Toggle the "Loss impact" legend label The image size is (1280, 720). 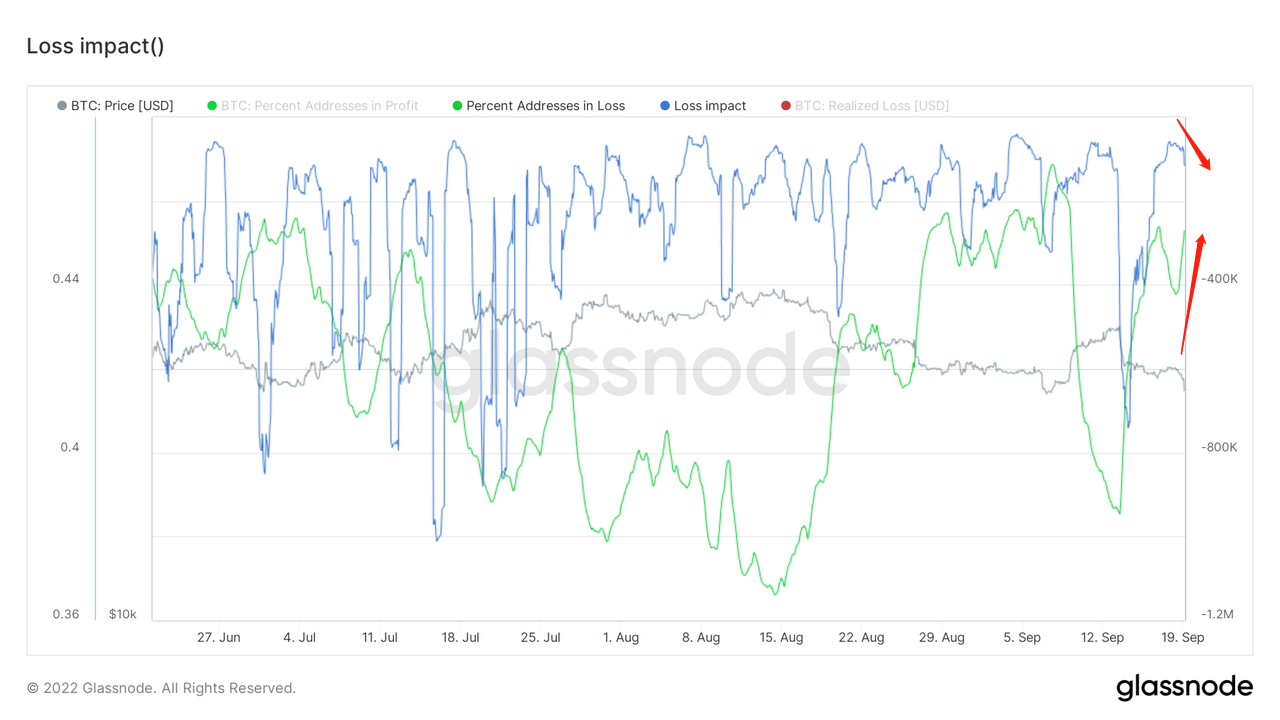pos(710,106)
